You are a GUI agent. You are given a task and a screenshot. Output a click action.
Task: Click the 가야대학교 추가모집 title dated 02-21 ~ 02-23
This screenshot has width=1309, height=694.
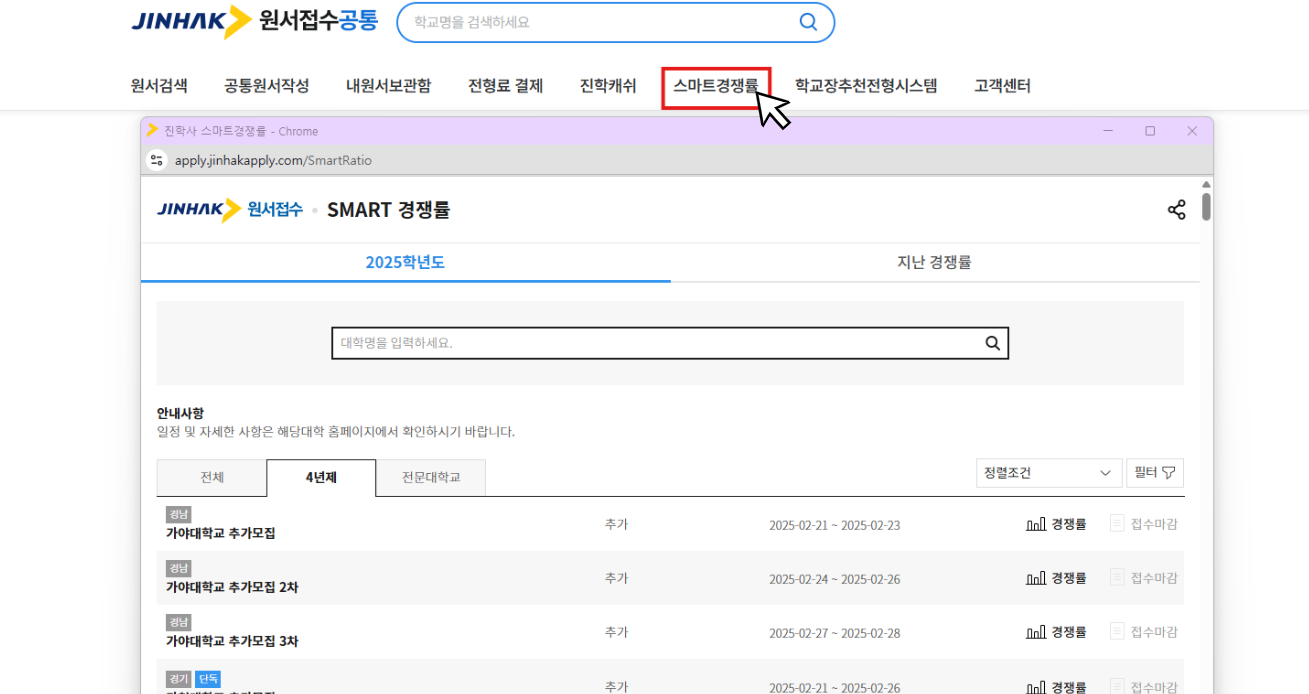click(x=221, y=533)
